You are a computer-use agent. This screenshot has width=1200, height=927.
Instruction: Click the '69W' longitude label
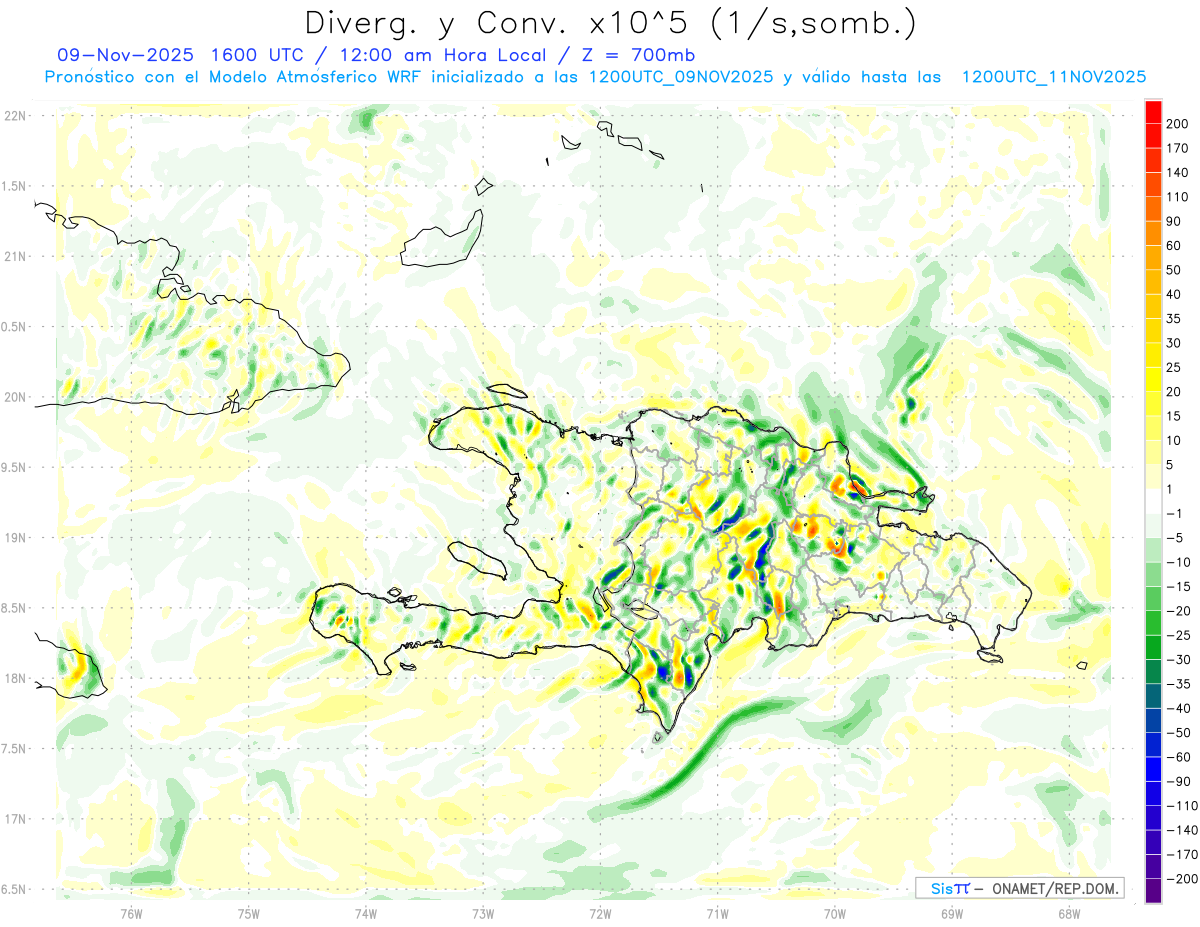point(952,913)
